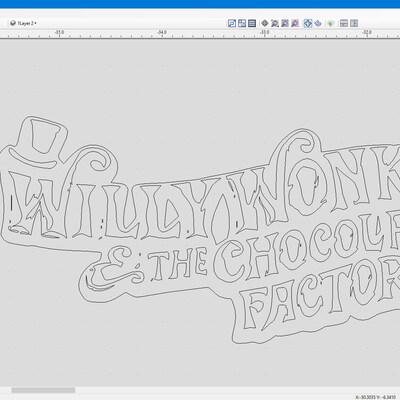
Task: Click the horizontal lines list view icon
Action: (252, 23)
